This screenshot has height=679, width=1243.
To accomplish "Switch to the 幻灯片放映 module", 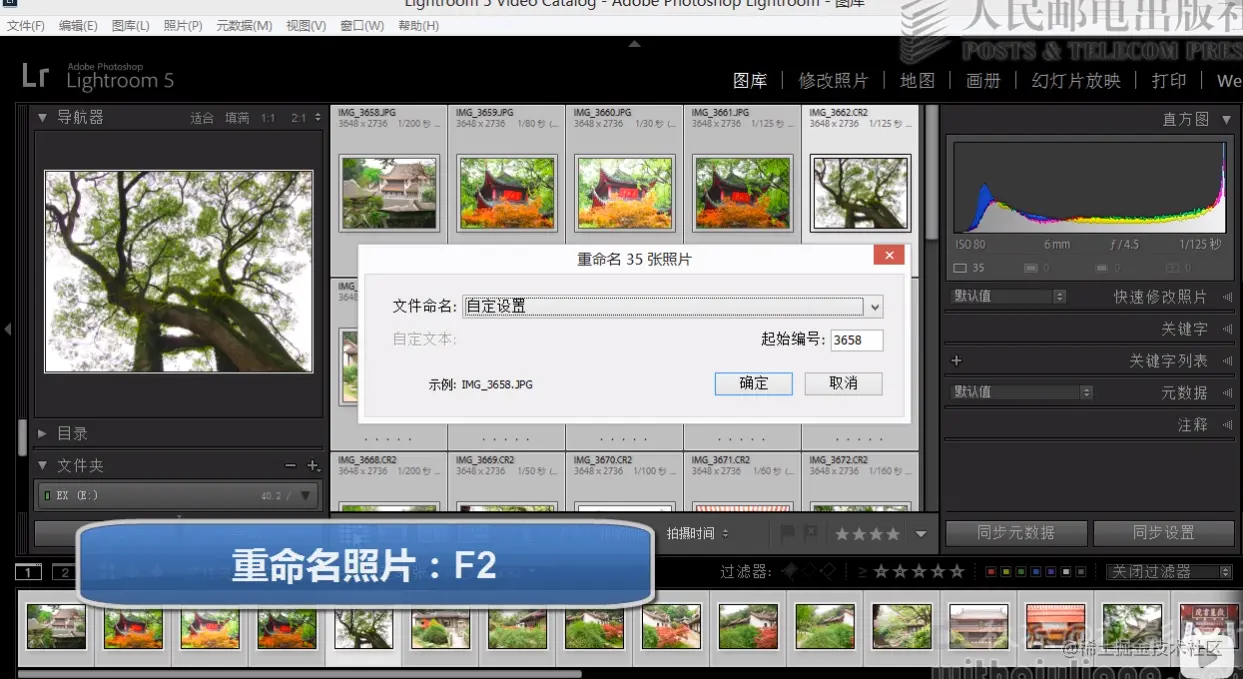I will pos(1076,81).
